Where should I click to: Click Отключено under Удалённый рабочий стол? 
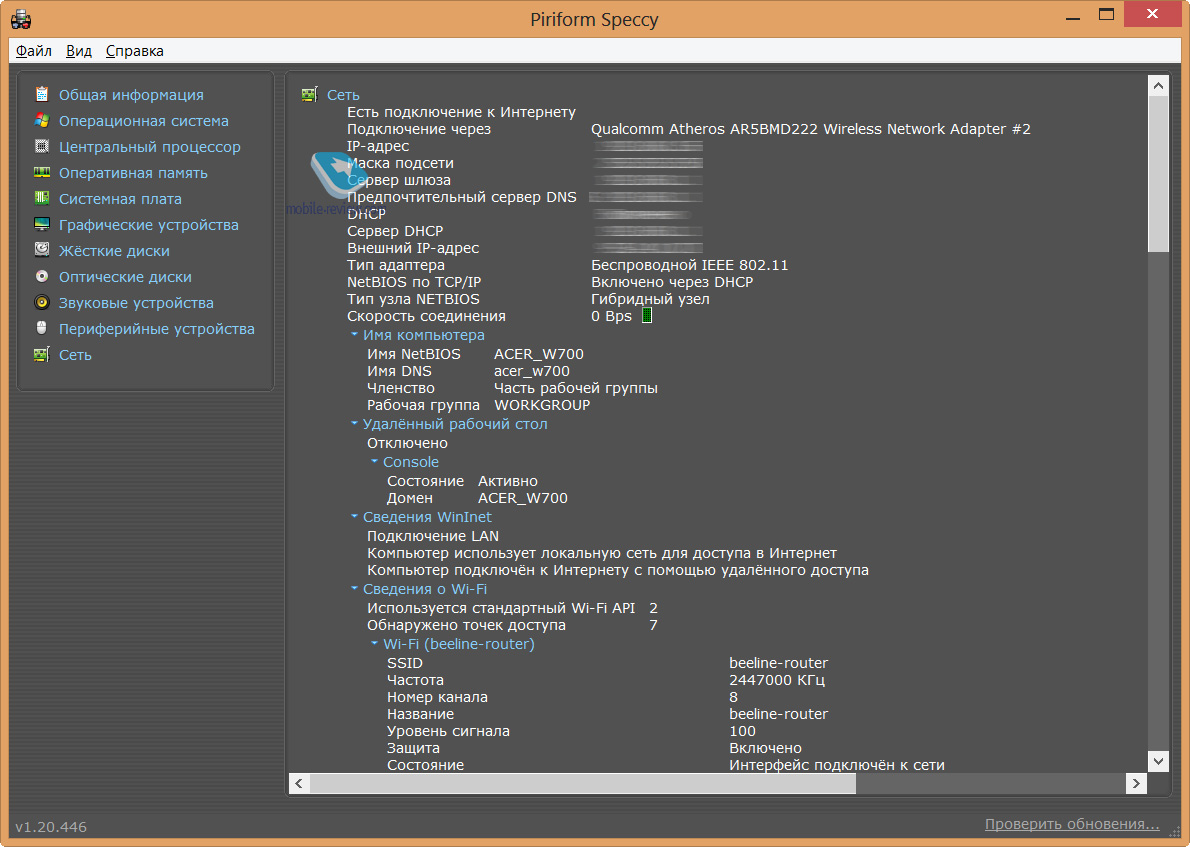point(408,443)
